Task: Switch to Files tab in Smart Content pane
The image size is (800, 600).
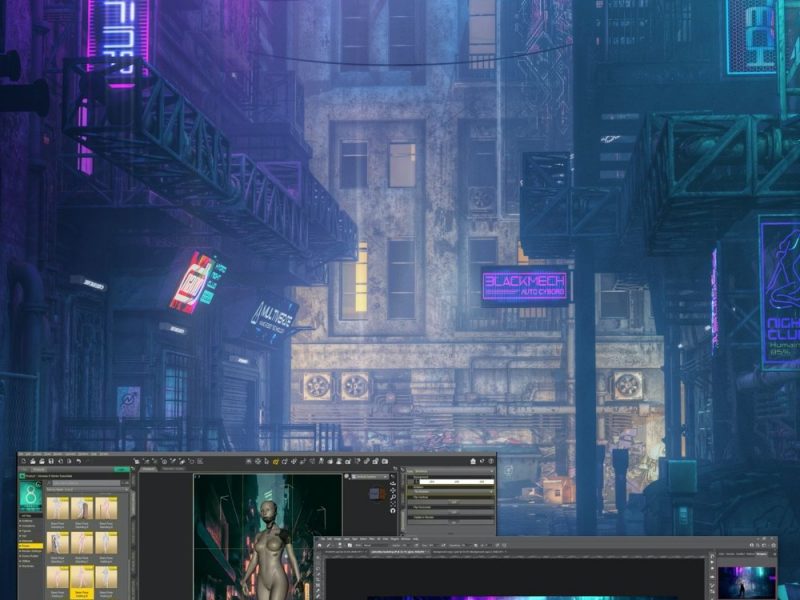Action: tap(23, 469)
